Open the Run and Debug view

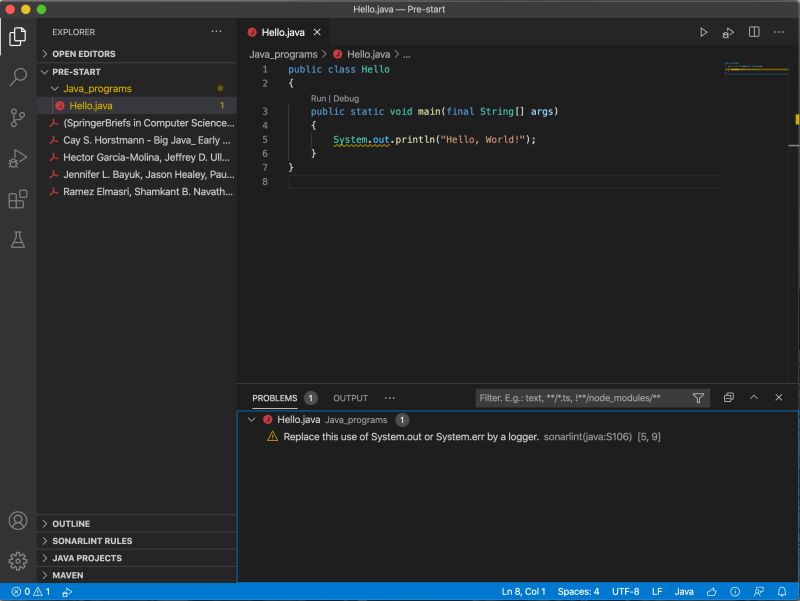click(16, 157)
